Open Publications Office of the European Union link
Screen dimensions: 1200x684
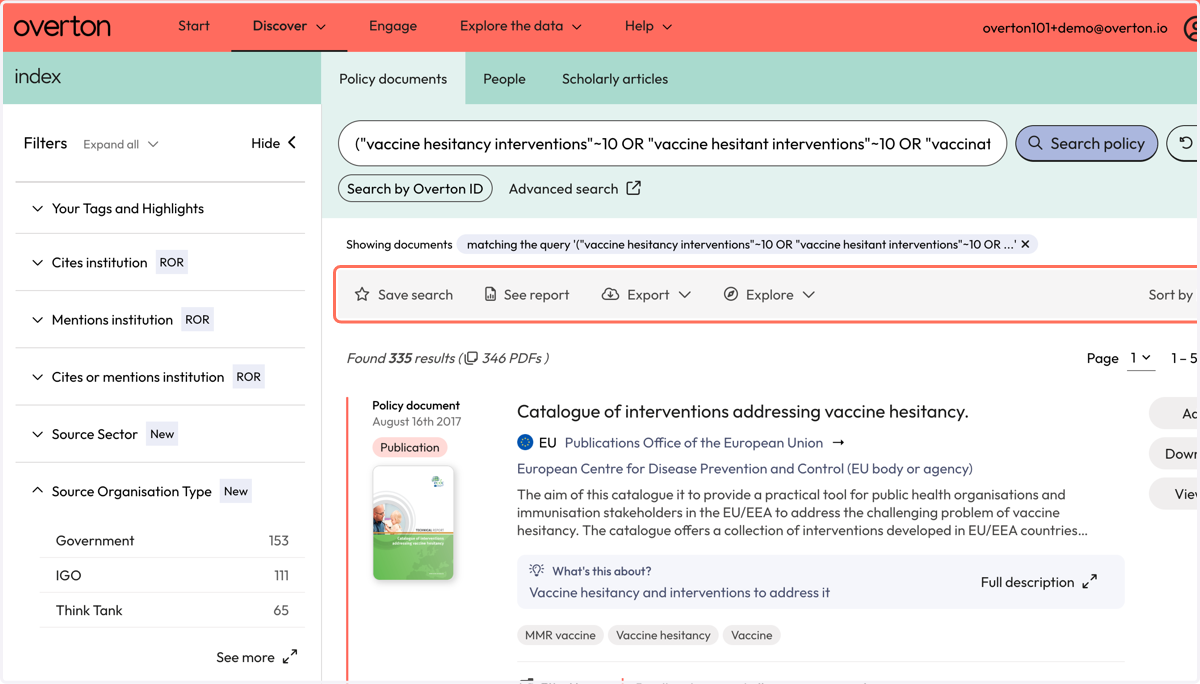694,442
